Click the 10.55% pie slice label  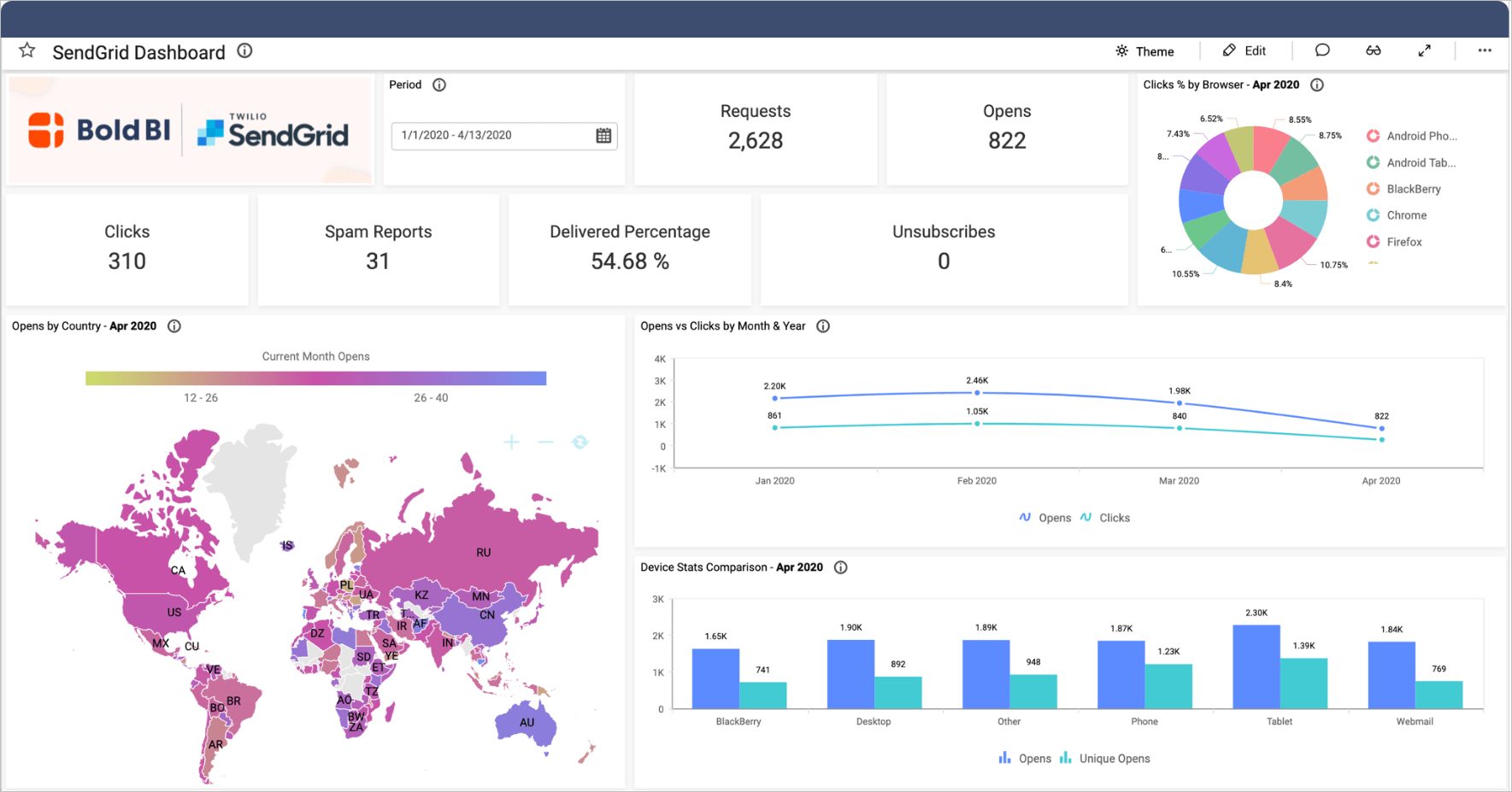tap(1185, 274)
